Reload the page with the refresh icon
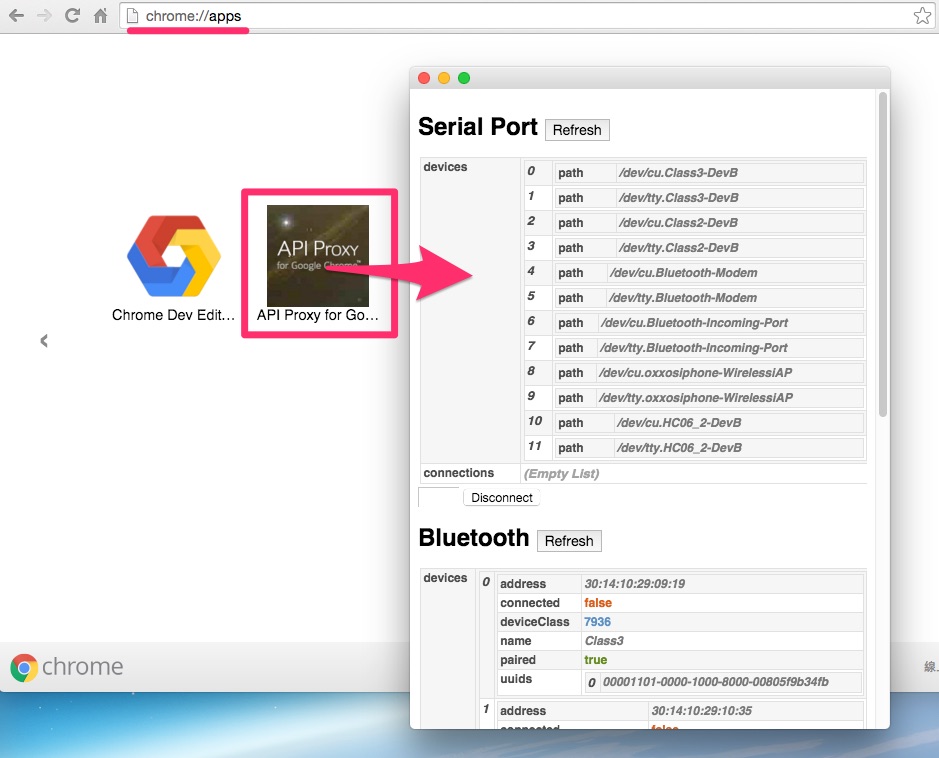 (72, 16)
